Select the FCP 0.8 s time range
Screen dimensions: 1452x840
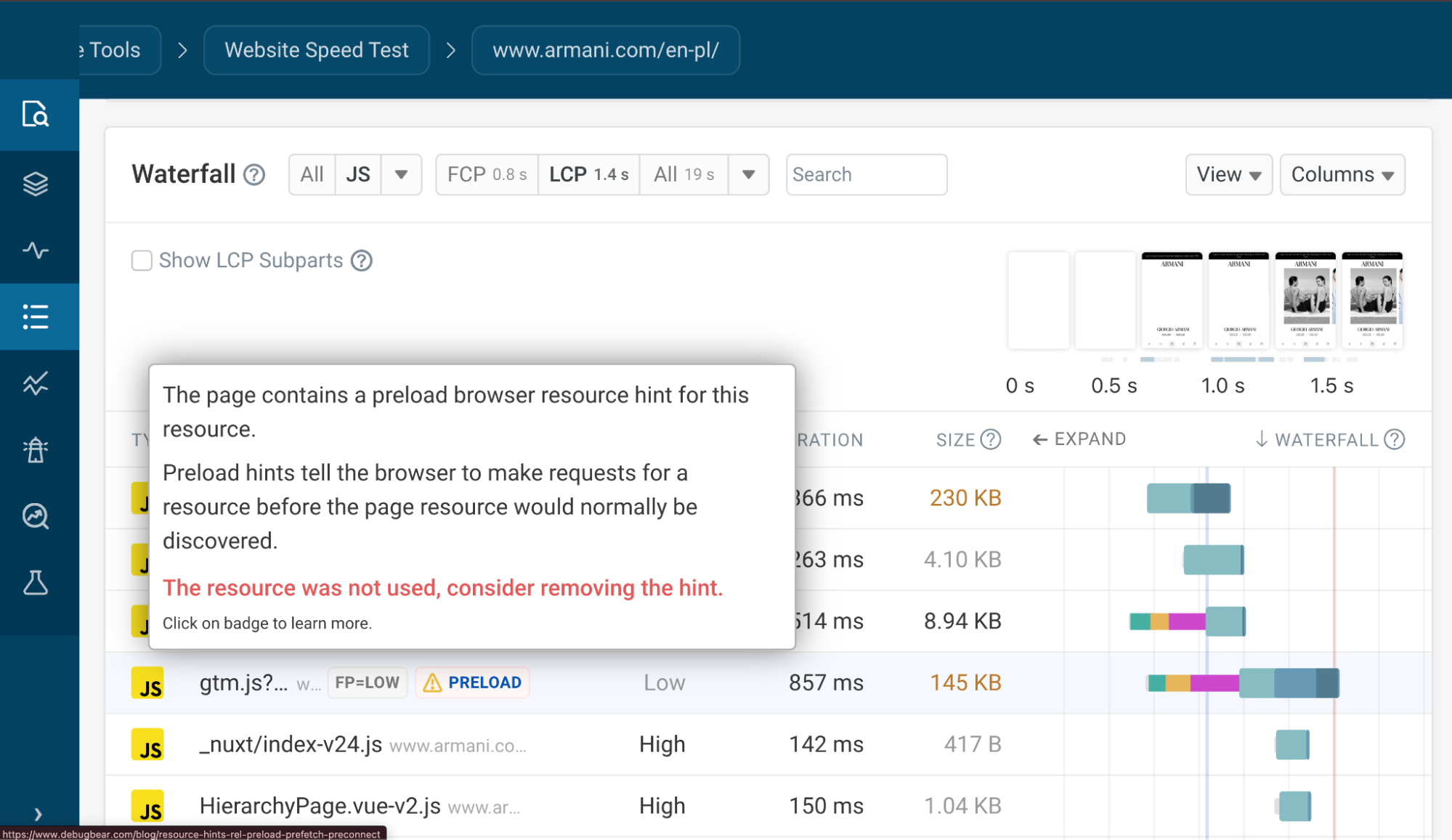[487, 174]
